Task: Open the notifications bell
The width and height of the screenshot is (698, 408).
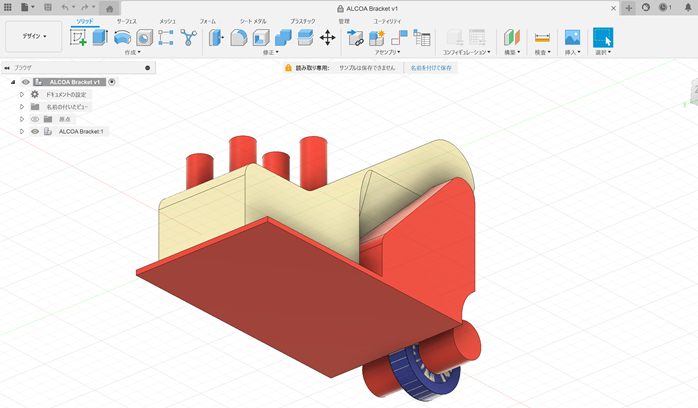Action: click(x=688, y=8)
